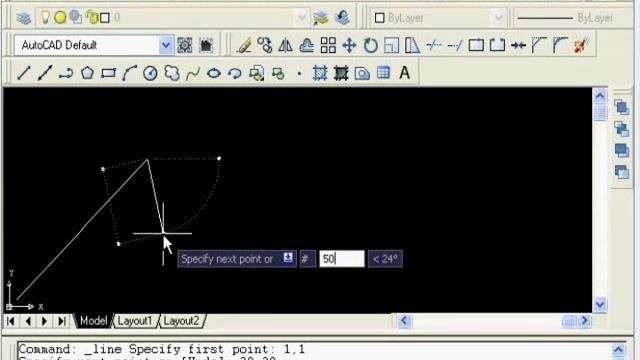Screen dimensions: 640x360
Task: Select the Stretch tool
Action: 412,45
